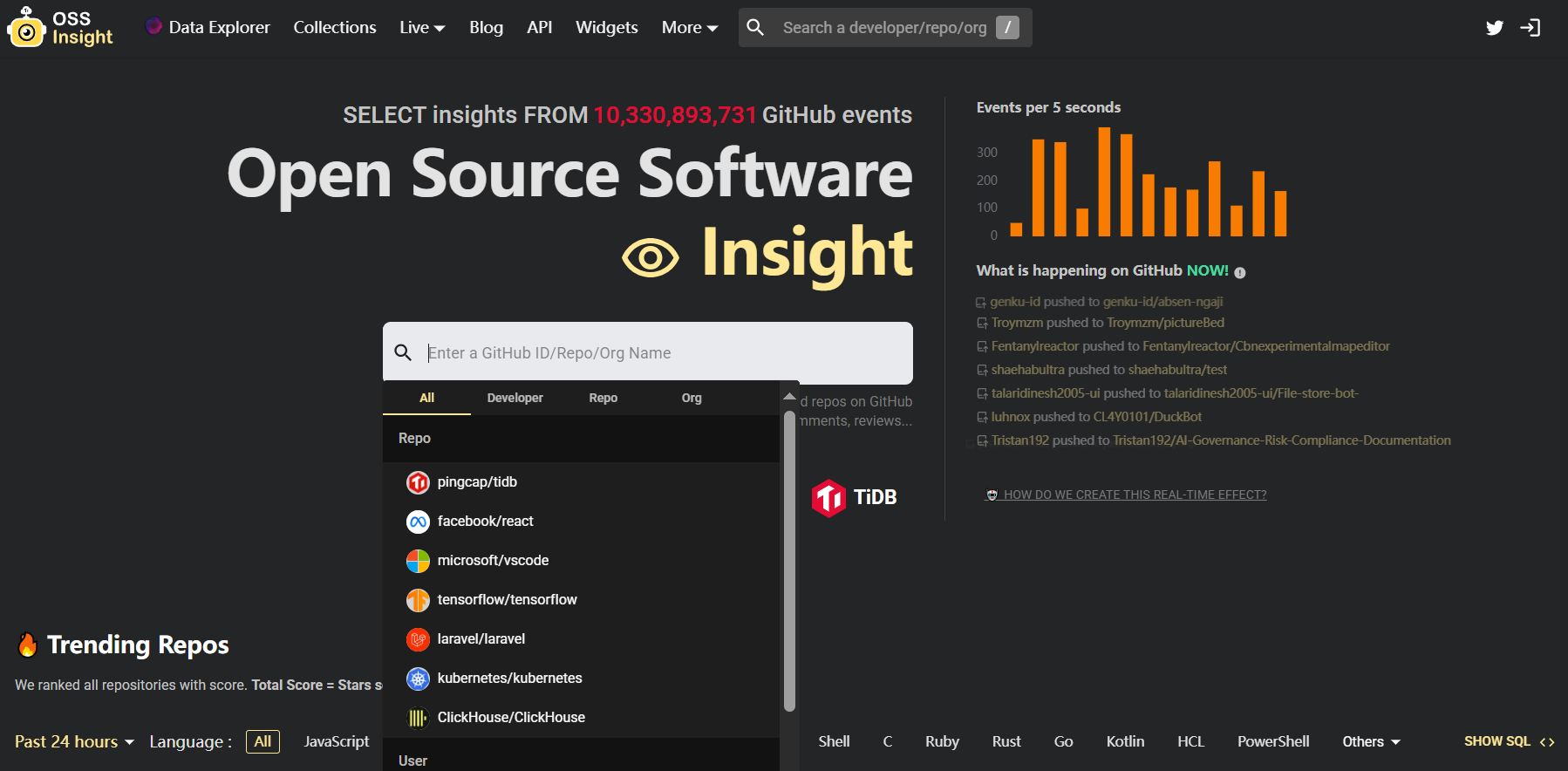Select facebook/react from suggestions

[581, 522]
